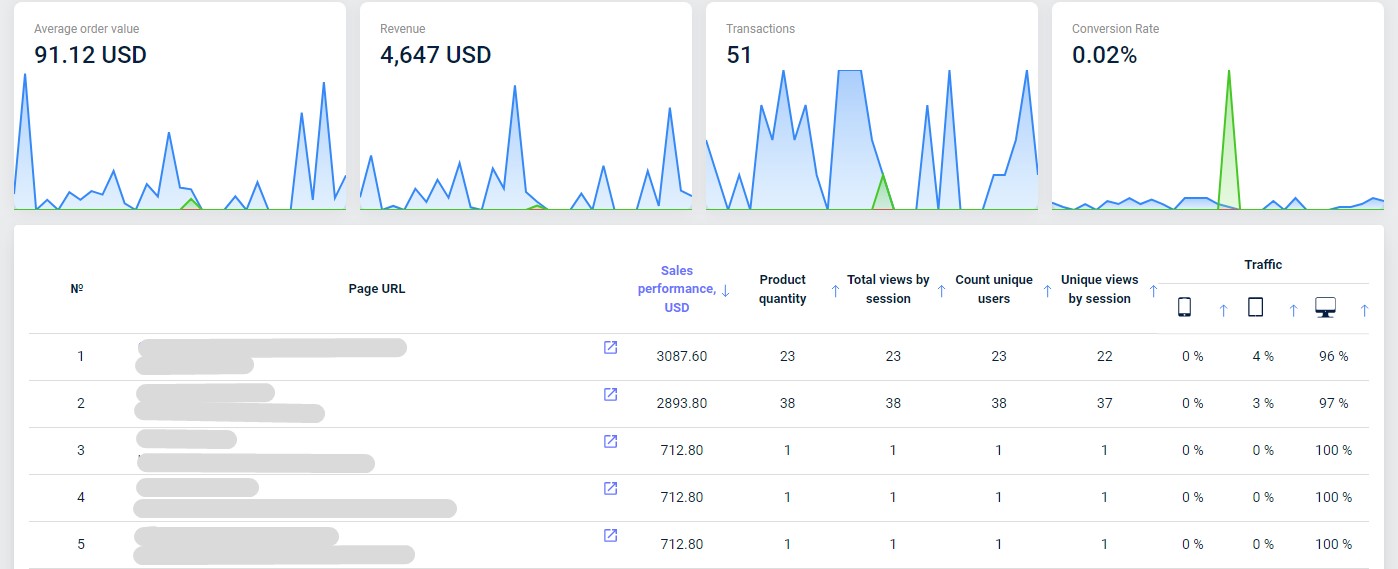The height and width of the screenshot is (569, 1398).
Task: Select row number 1 cell
Action: (x=81, y=356)
